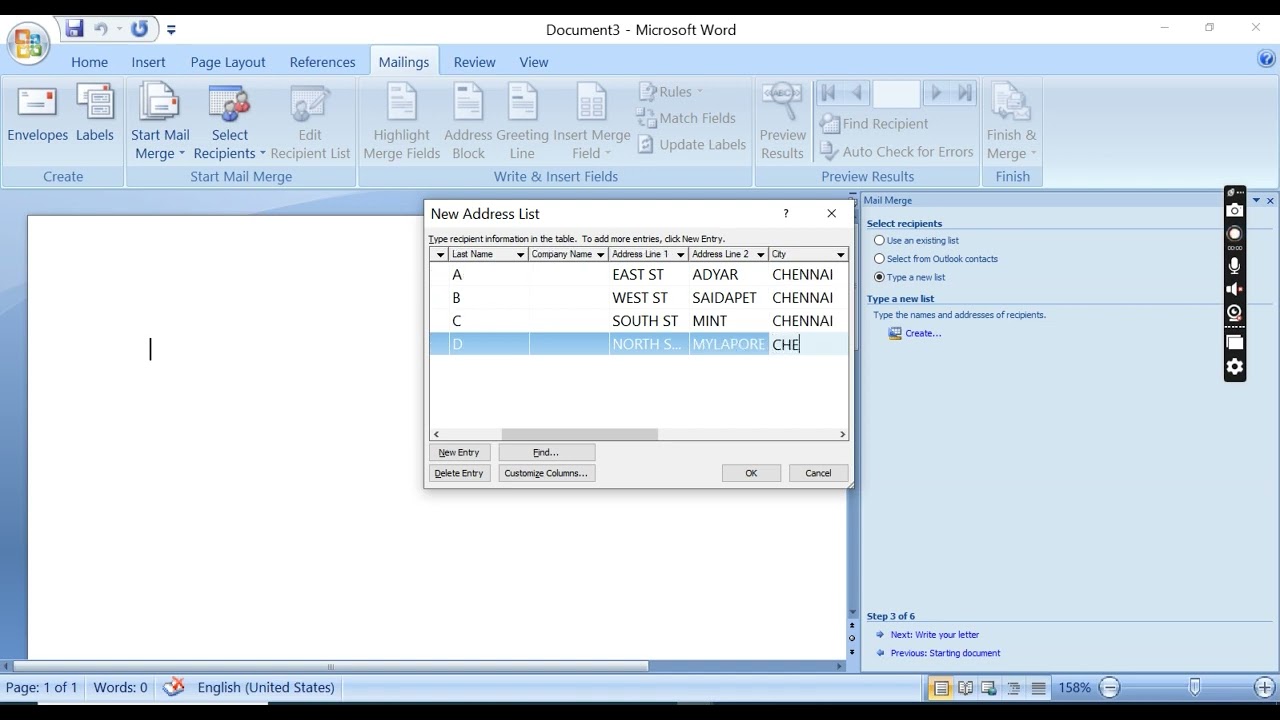This screenshot has width=1280, height=720.
Task: Click the Find... button
Action: [546, 452]
